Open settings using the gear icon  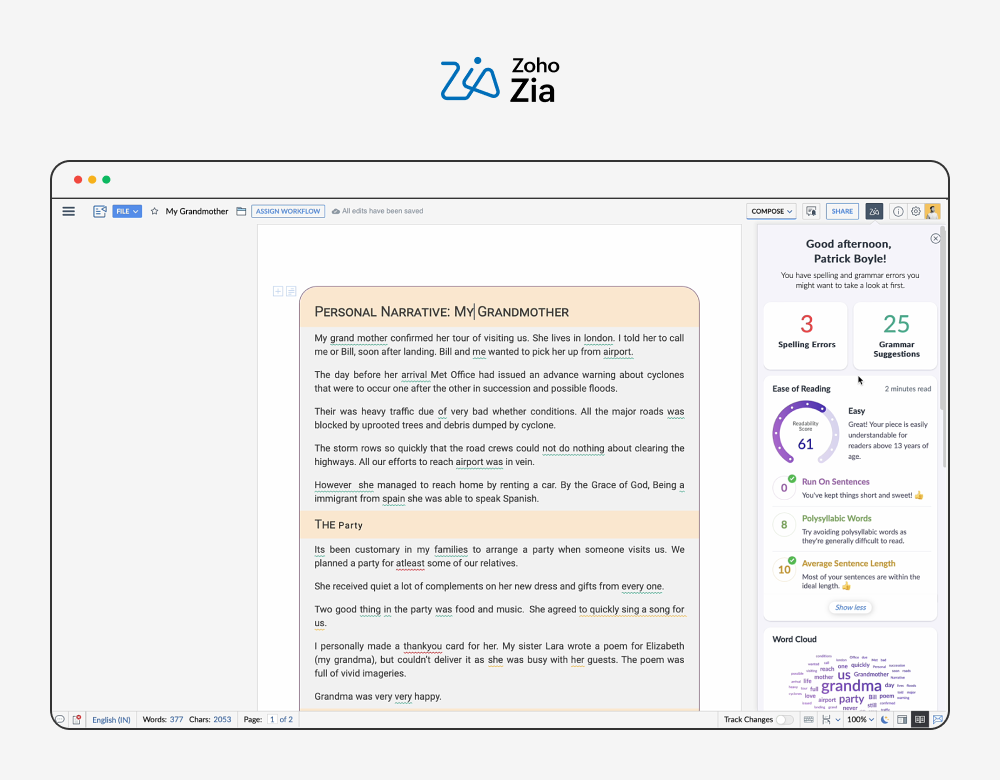tap(915, 211)
